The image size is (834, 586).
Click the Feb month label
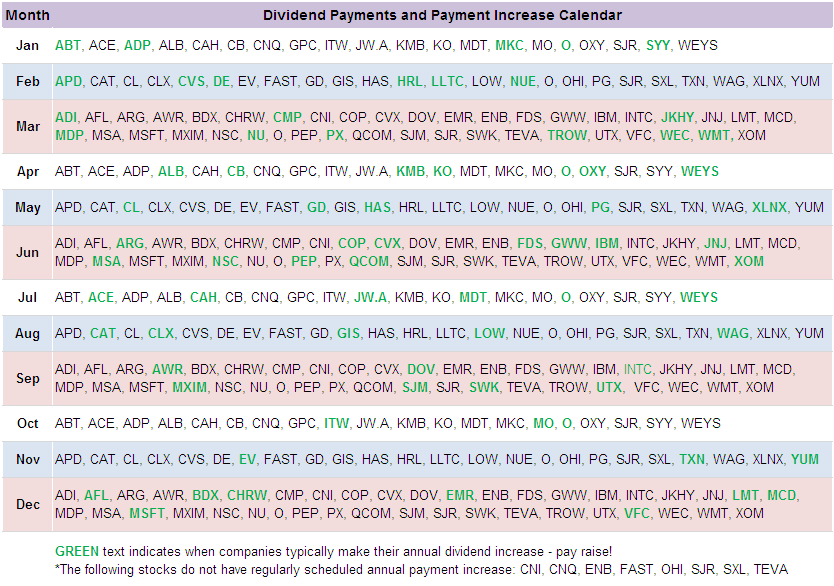pyautogui.click(x=28, y=81)
